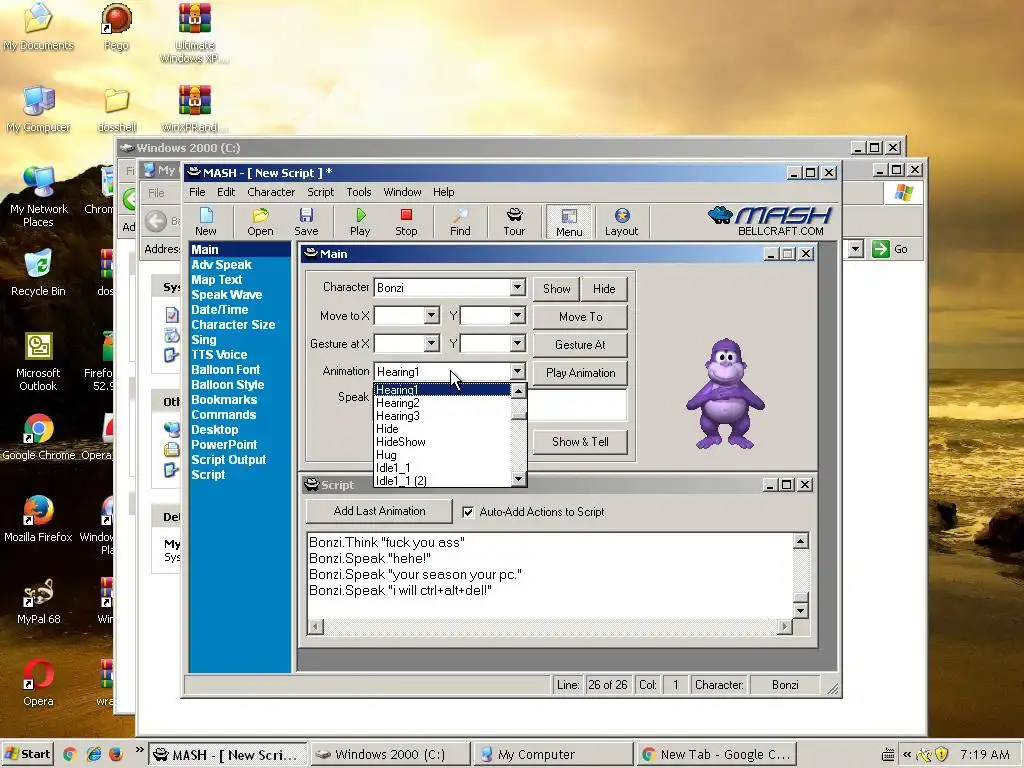Uncheck Auto-Add Actions to Script
Viewport: 1024px width, 768px height.
pos(468,512)
